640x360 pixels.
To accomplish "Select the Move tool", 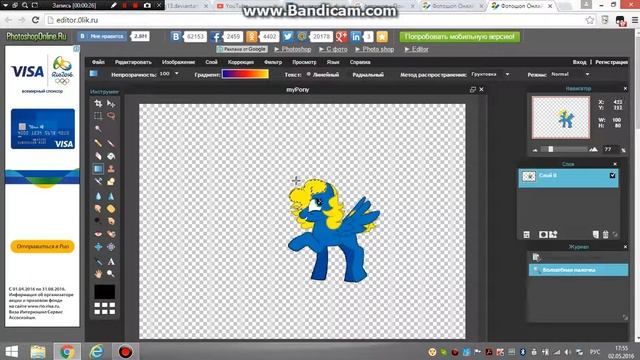I will pos(111,103).
